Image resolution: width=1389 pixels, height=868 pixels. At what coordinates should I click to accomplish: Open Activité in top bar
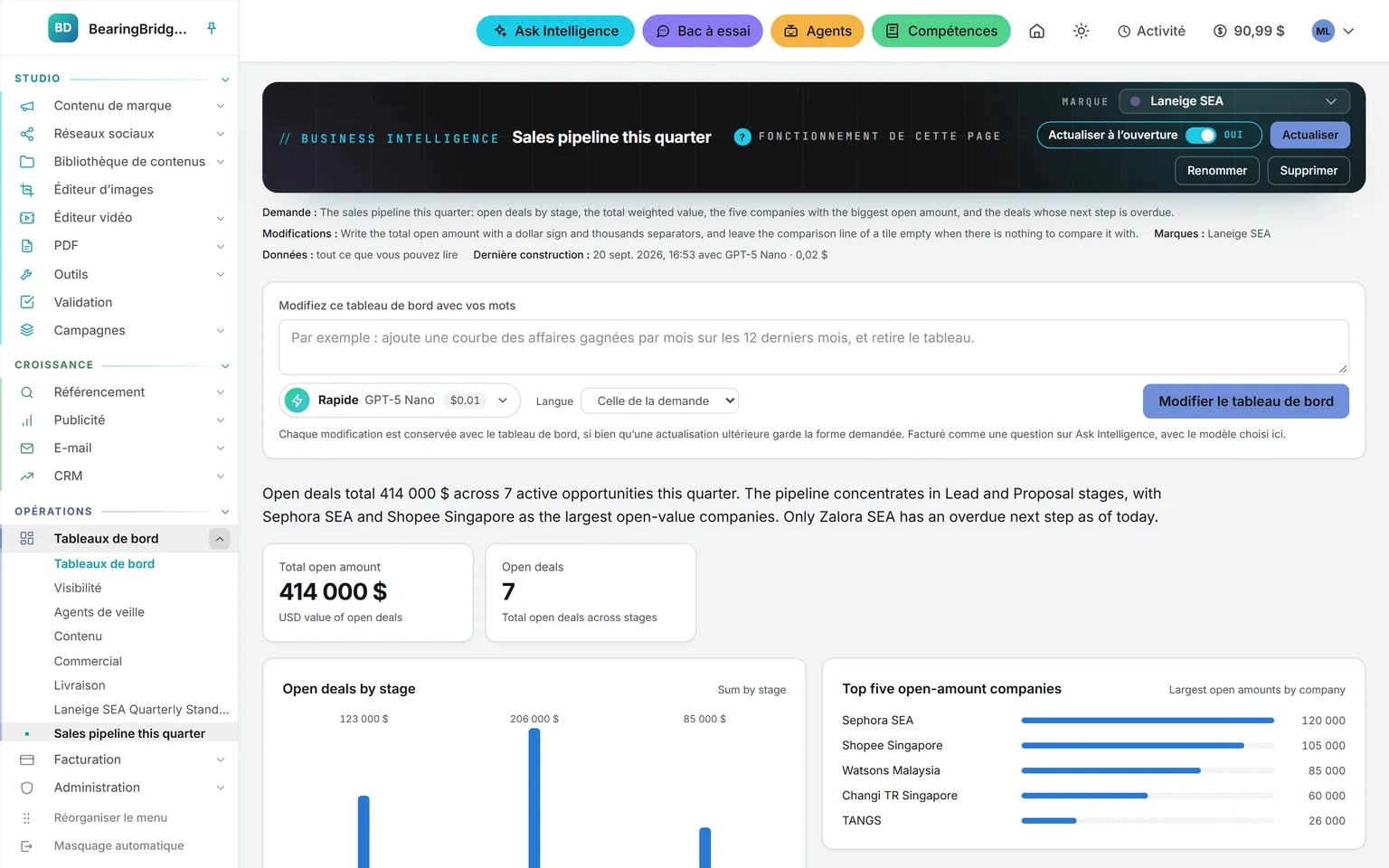[x=1151, y=31]
